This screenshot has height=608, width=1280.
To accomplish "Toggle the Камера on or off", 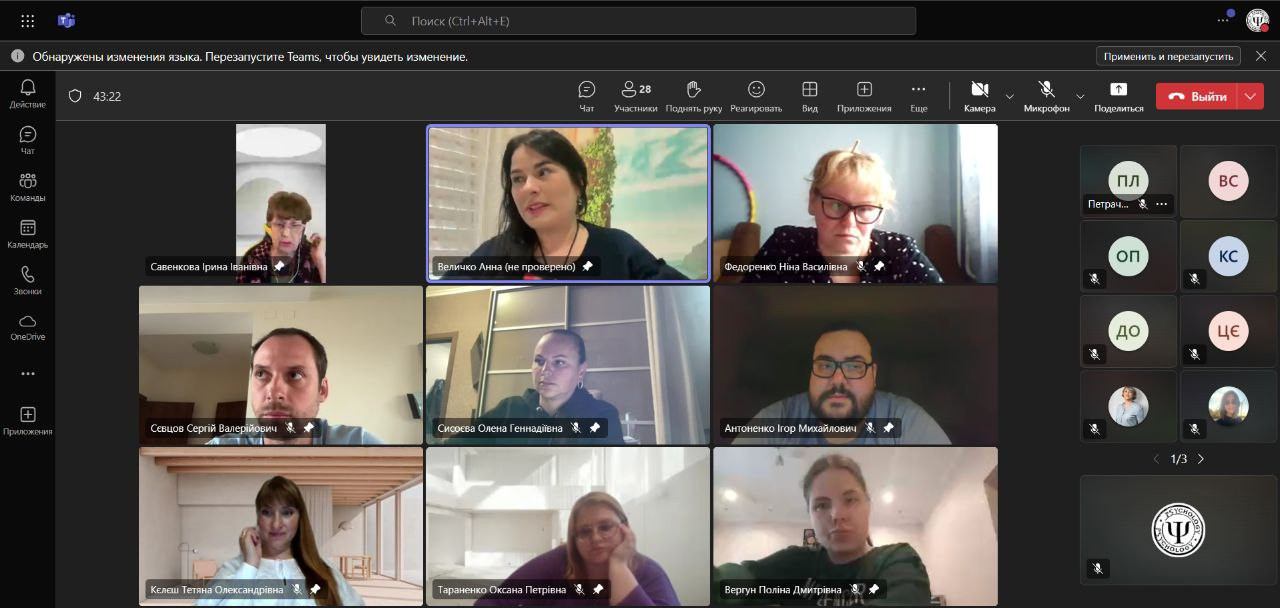I will 980,96.
